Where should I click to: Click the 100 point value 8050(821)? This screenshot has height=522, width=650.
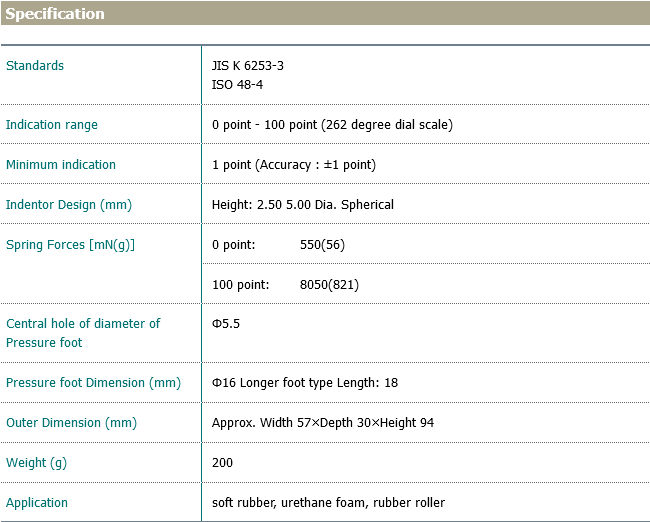pyautogui.click(x=329, y=285)
